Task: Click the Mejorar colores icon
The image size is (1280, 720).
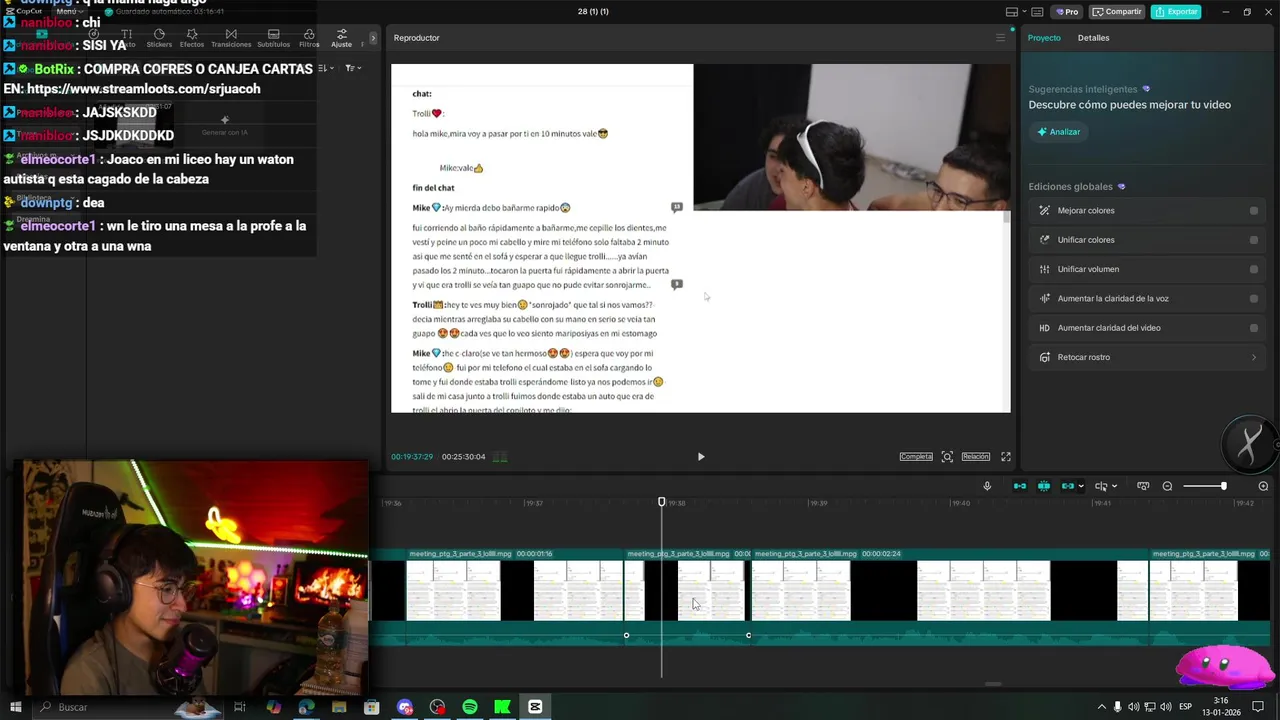Action: point(1044,211)
